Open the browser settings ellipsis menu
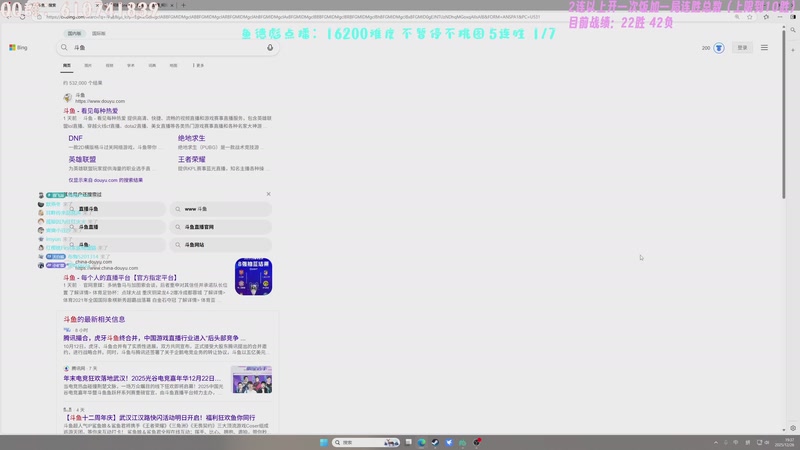The image size is (800, 450). click(780, 17)
